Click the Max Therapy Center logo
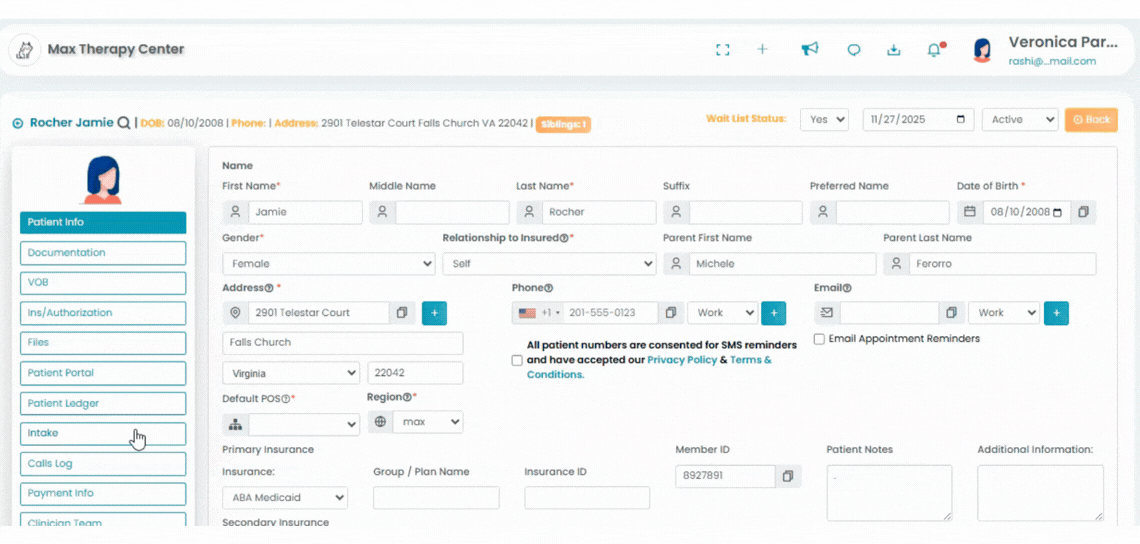 24,49
